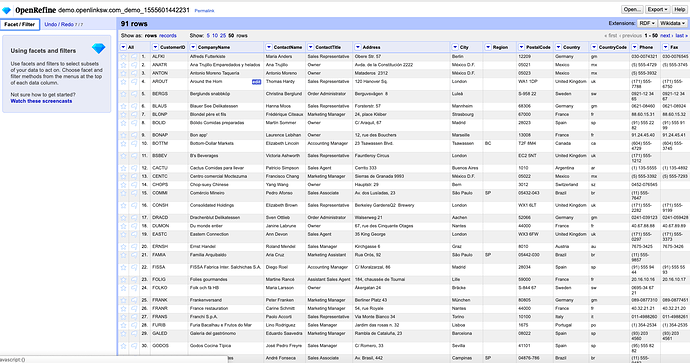The image size is (690, 363).
Task: Select the Facet / Filter tab
Action: [20, 25]
